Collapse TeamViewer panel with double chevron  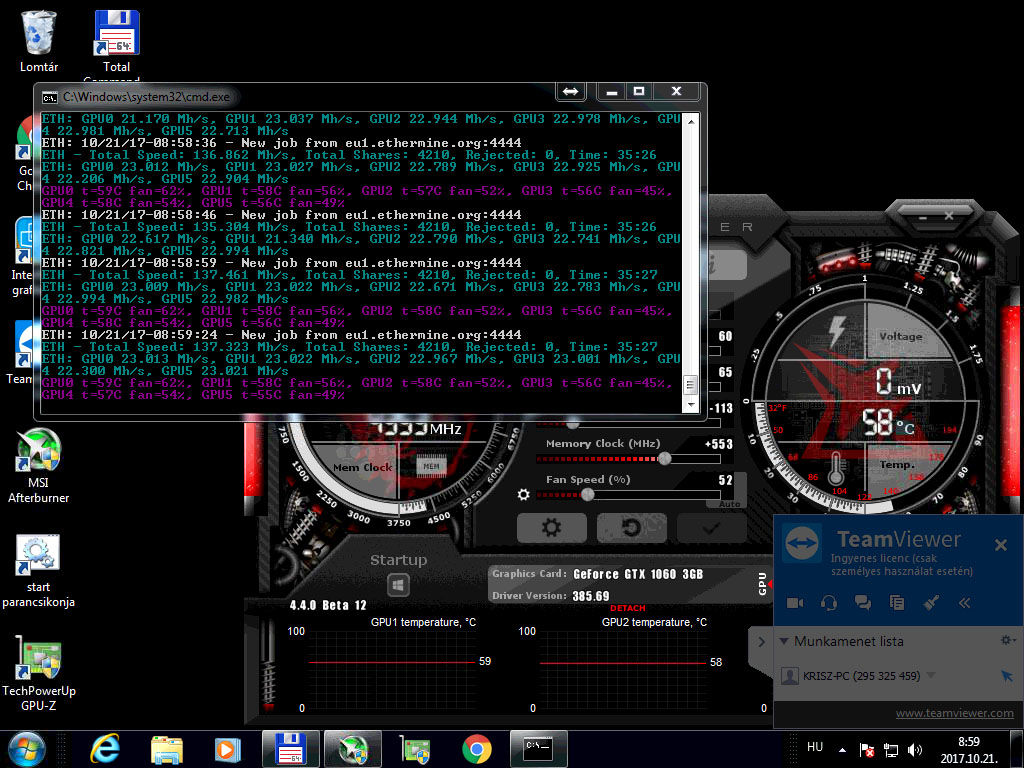tap(965, 603)
